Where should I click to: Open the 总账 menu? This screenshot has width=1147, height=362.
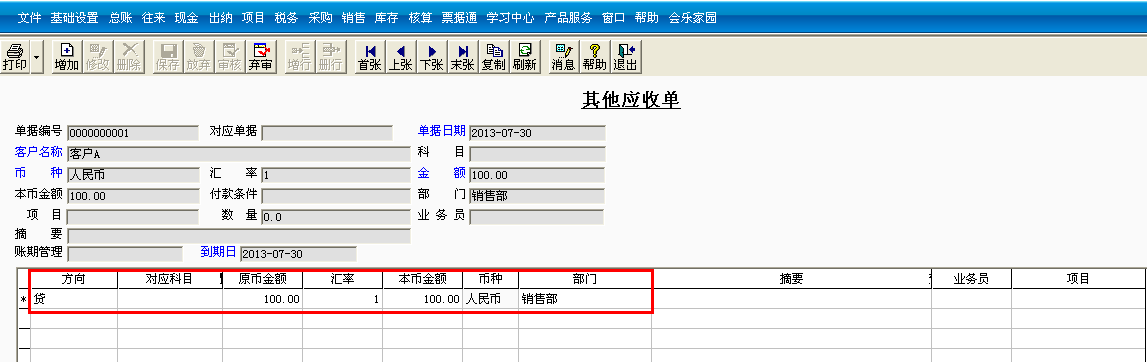120,18
